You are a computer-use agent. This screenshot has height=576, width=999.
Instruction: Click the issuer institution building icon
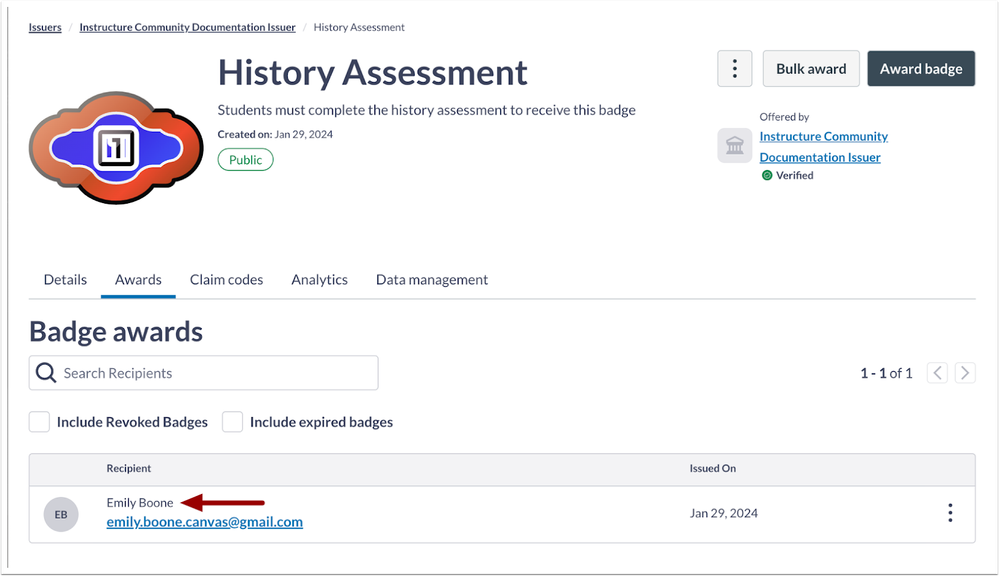tap(735, 146)
